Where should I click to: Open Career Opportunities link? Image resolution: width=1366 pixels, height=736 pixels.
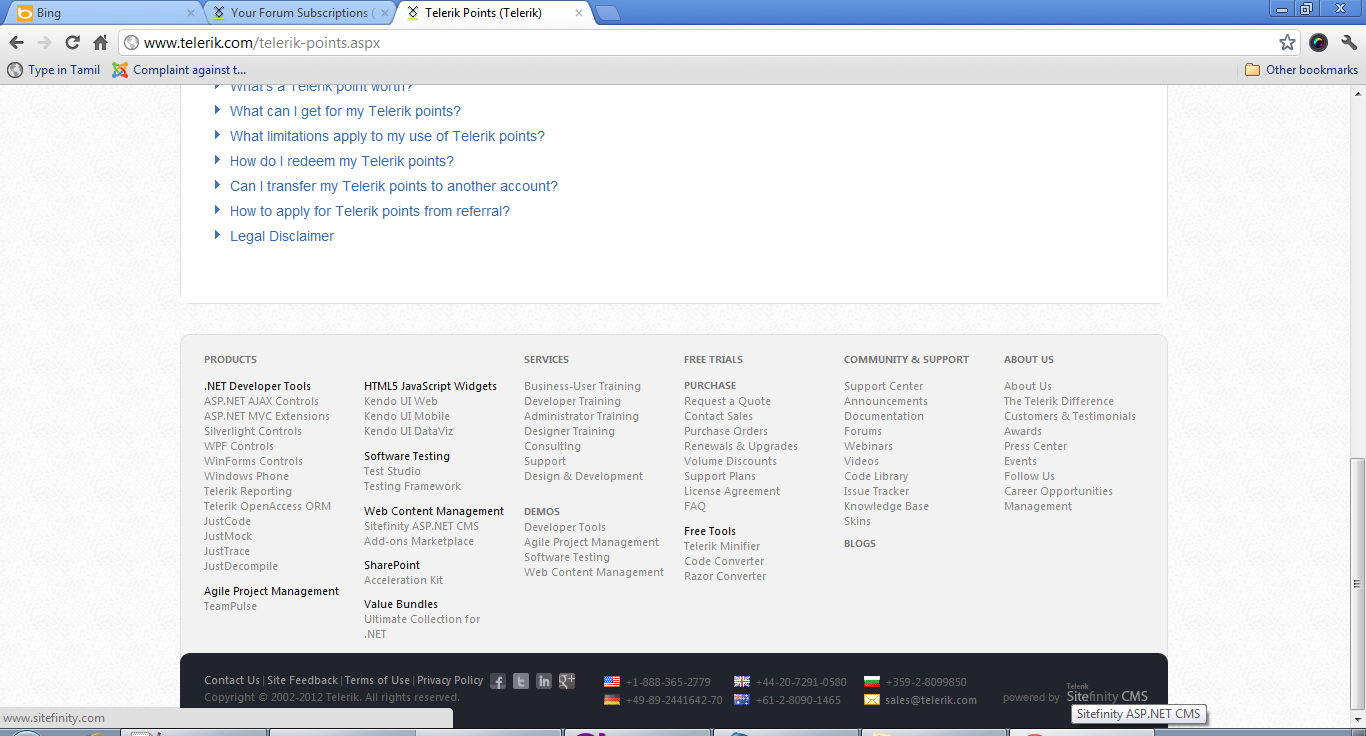[x=1058, y=491]
